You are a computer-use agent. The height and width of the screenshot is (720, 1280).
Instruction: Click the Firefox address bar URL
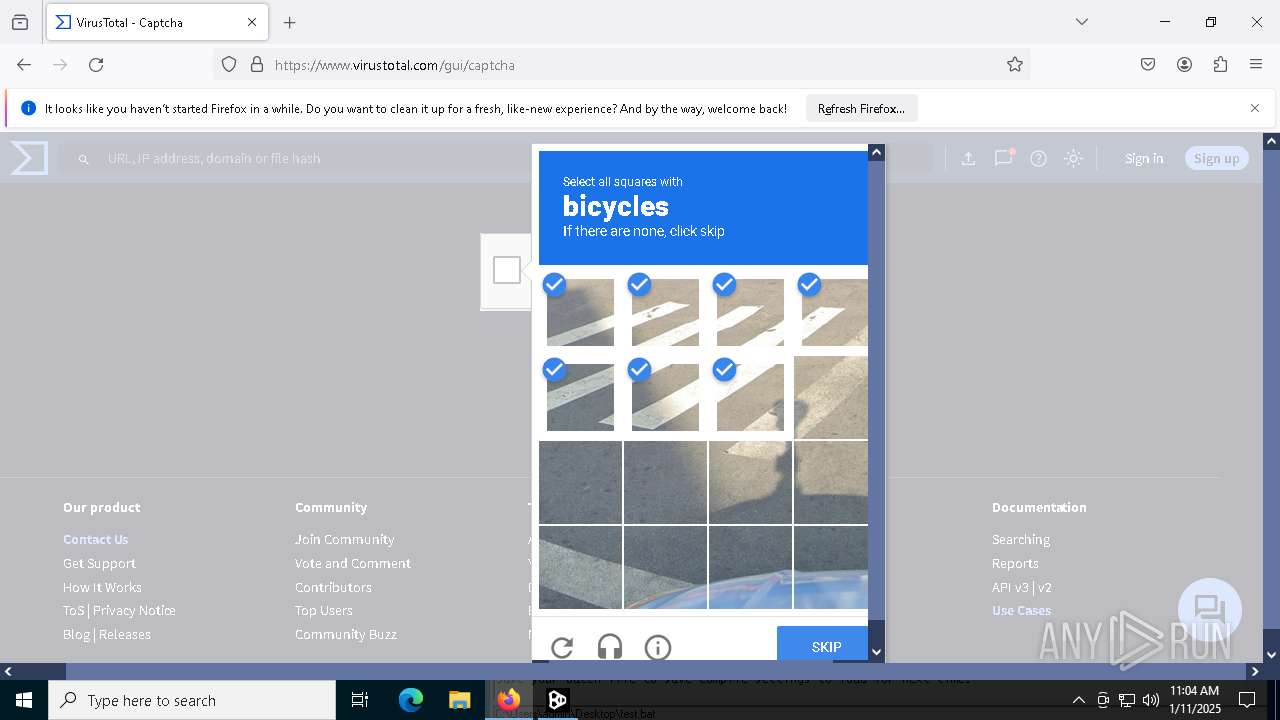pyautogui.click(x=395, y=65)
